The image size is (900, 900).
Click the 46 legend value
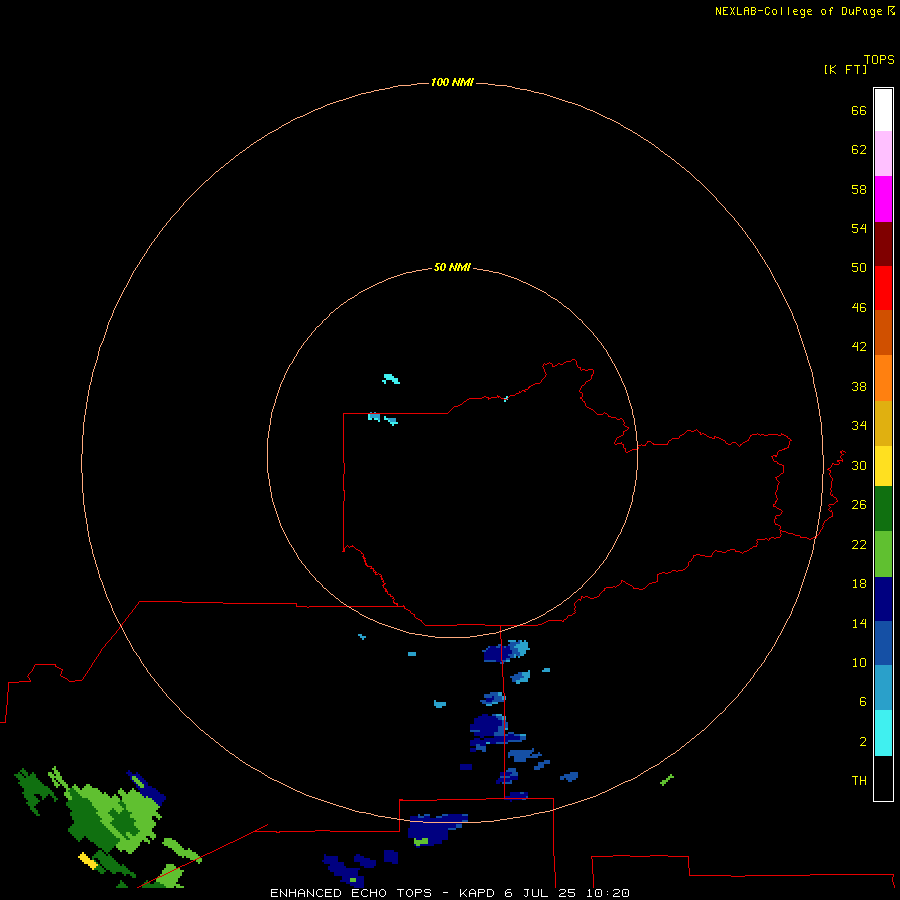[859, 308]
